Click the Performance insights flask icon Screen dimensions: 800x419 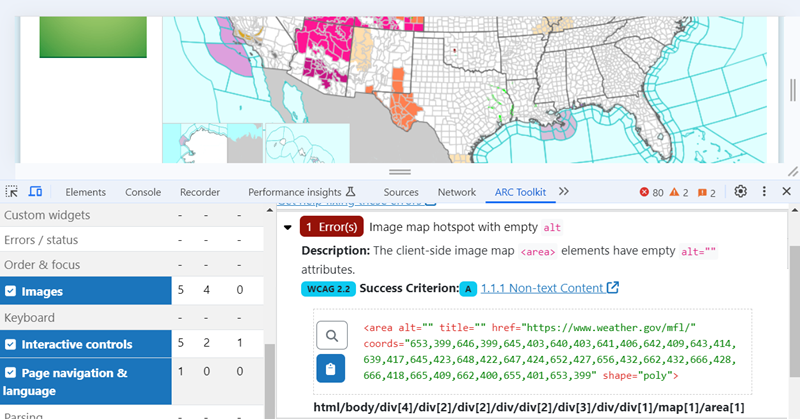351,192
